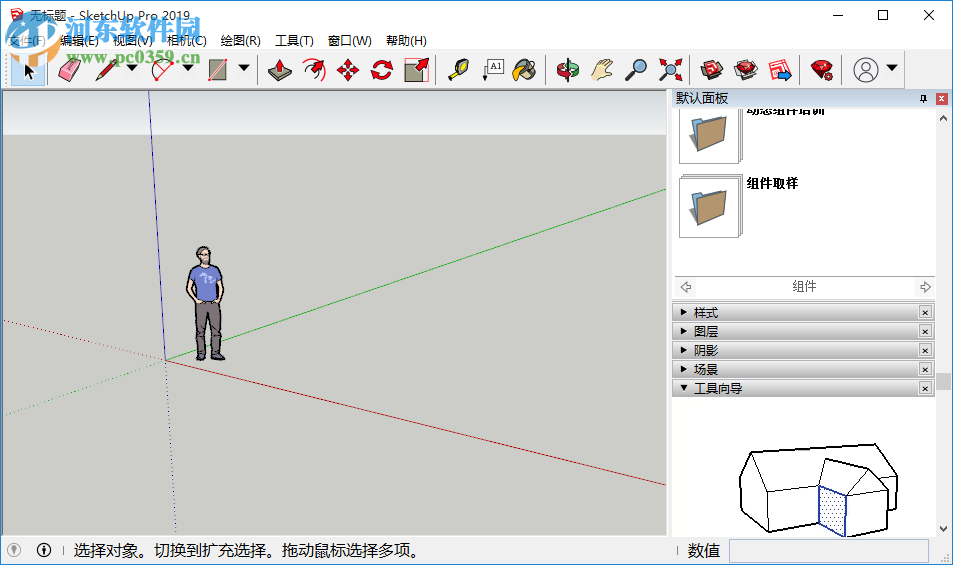This screenshot has width=953, height=565.
Task: Select the Arc drawing tool
Action: [162, 70]
